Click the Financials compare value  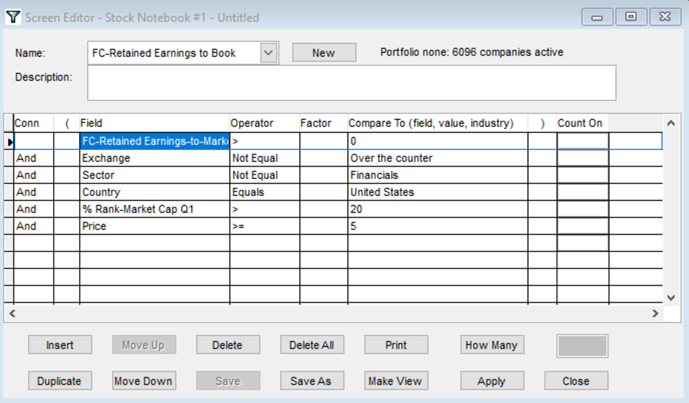pos(438,175)
